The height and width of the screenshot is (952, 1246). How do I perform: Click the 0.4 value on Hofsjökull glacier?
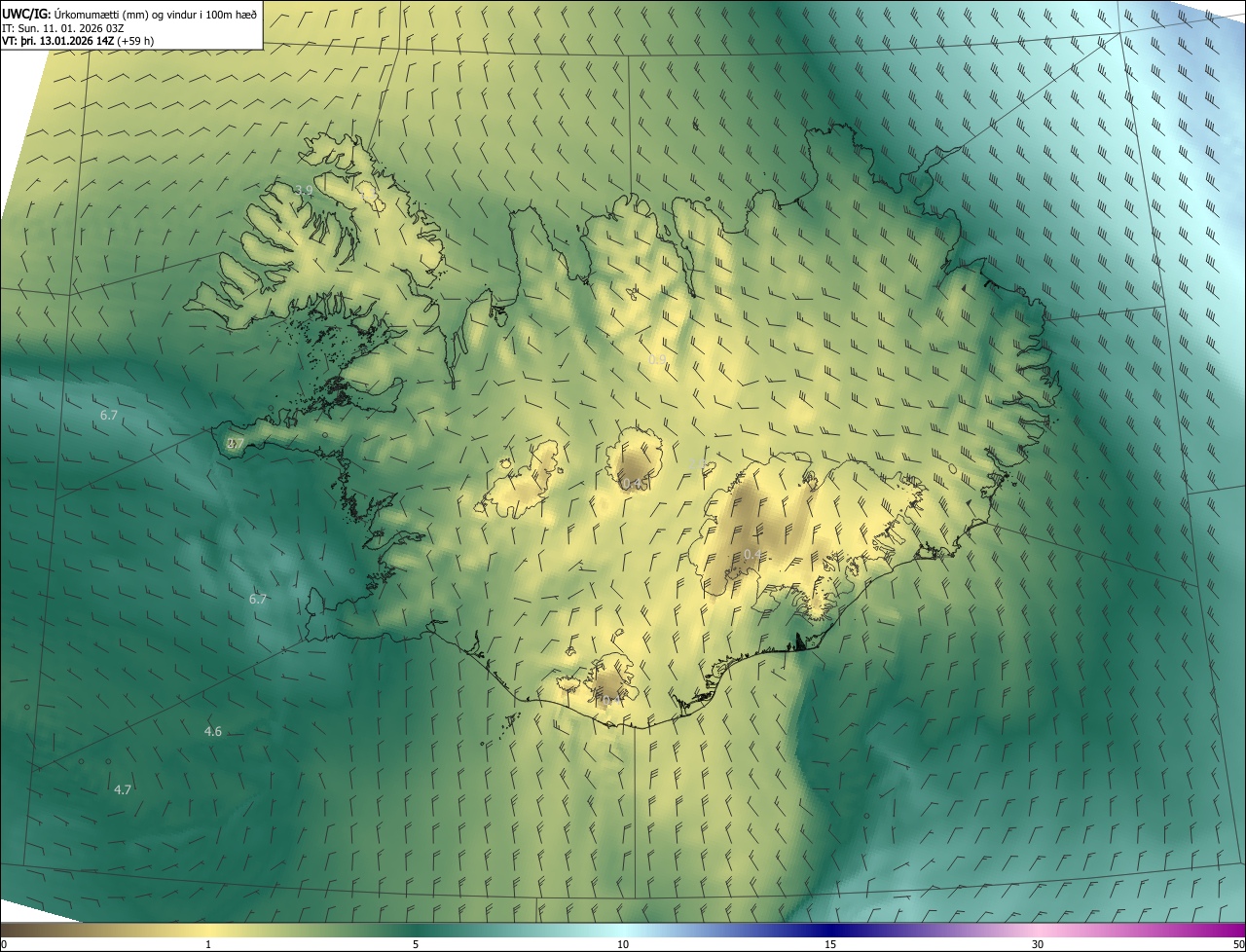pos(631,484)
